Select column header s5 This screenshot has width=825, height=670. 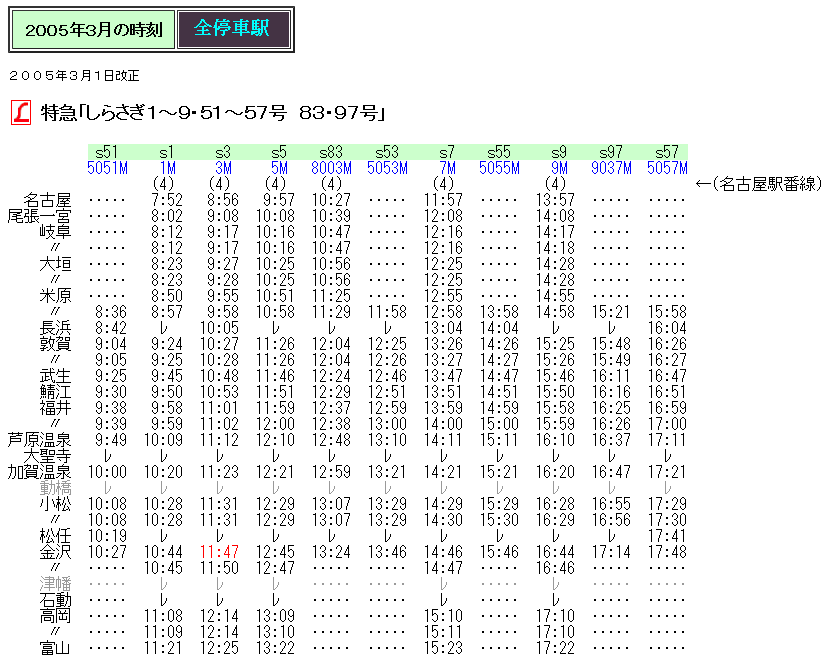click(279, 152)
